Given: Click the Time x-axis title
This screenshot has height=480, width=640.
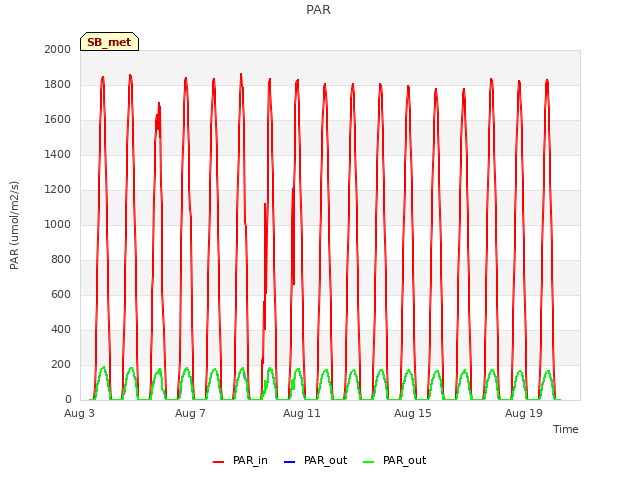Looking at the screenshot, I should click(566, 429).
